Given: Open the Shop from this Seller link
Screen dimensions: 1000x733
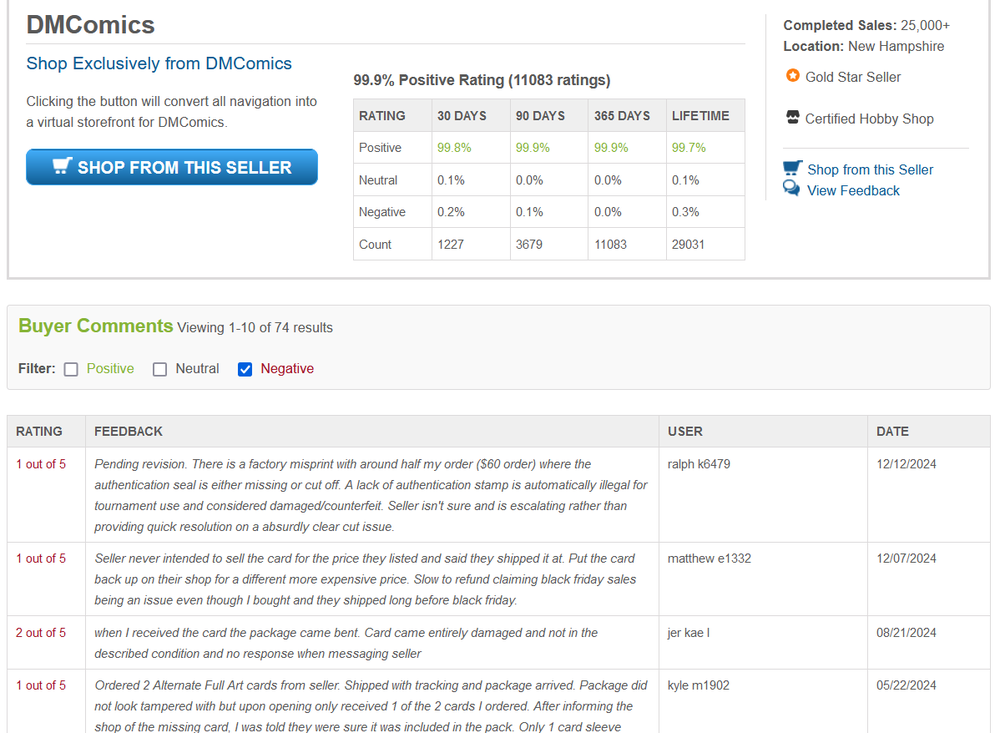Looking at the screenshot, I should pos(870,170).
